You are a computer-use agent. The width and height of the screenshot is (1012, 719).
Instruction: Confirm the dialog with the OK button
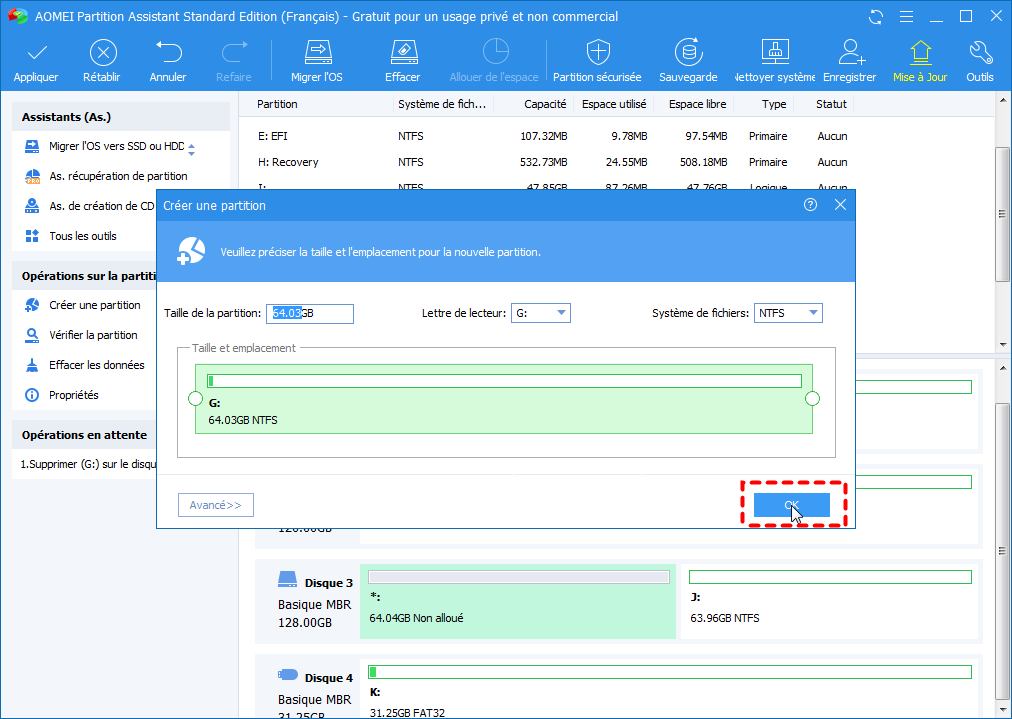point(792,505)
